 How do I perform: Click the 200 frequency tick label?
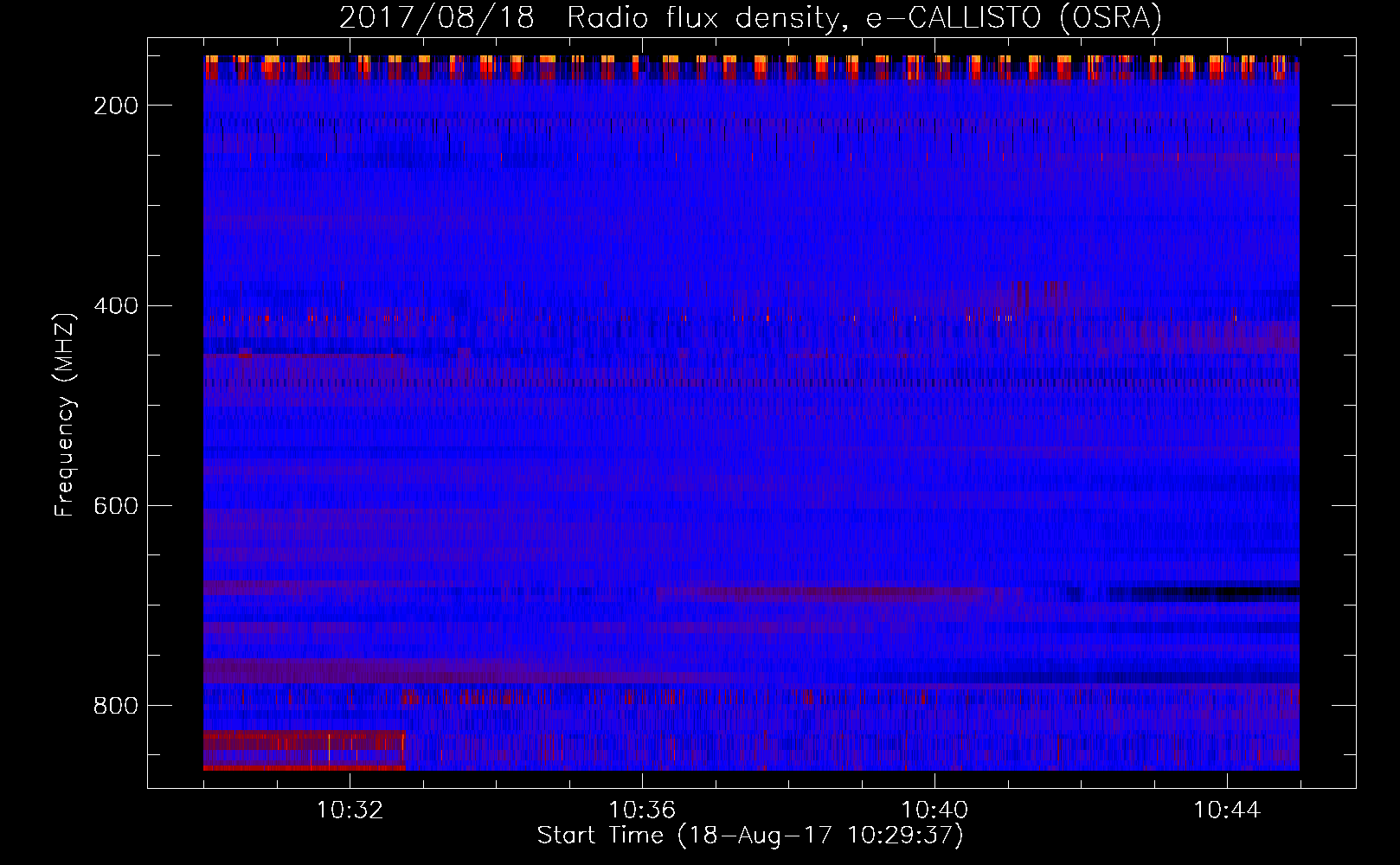[116, 106]
